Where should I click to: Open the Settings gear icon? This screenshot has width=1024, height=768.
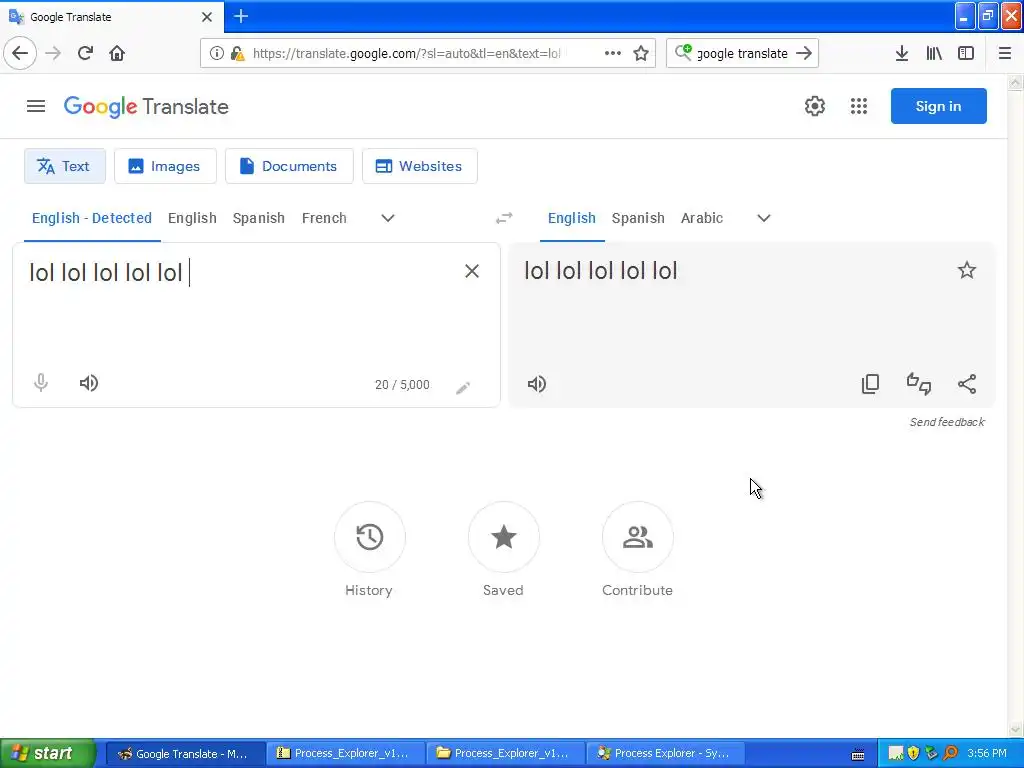coord(814,106)
